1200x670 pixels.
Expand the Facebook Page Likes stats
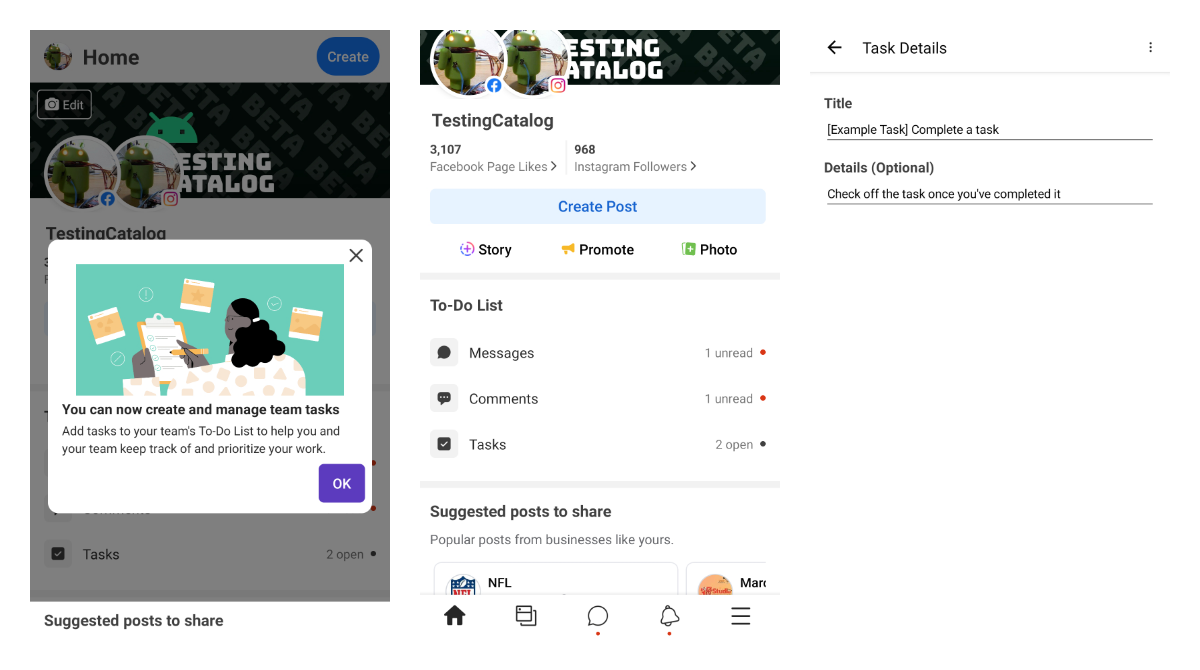click(491, 158)
